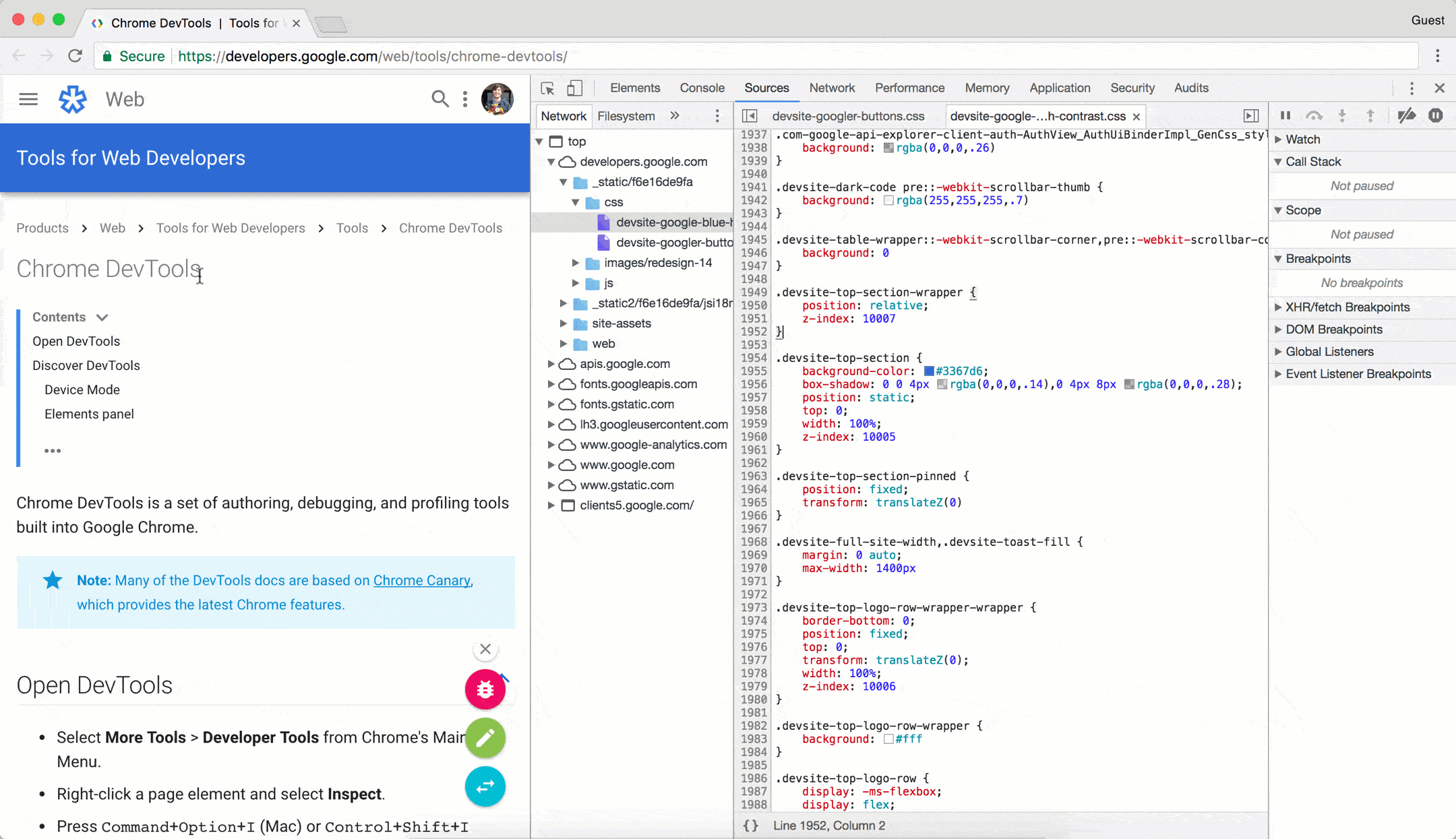The width and height of the screenshot is (1456, 839).
Task: Select the Network tab in DevTools
Action: point(831,88)
